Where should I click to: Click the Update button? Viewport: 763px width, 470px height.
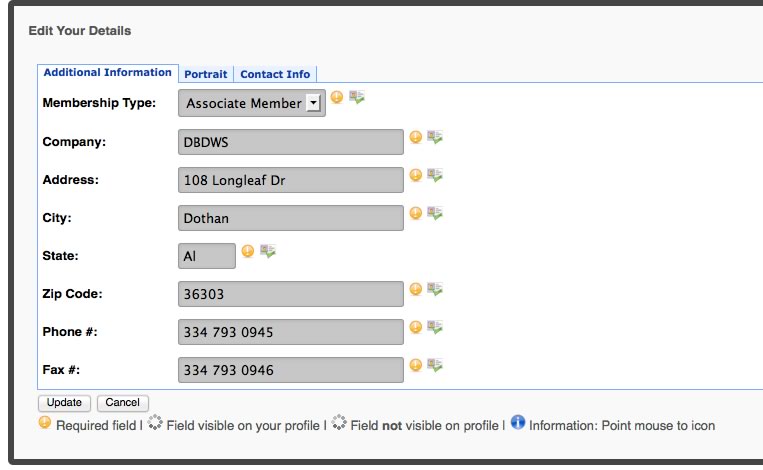[x=64, y=403]
